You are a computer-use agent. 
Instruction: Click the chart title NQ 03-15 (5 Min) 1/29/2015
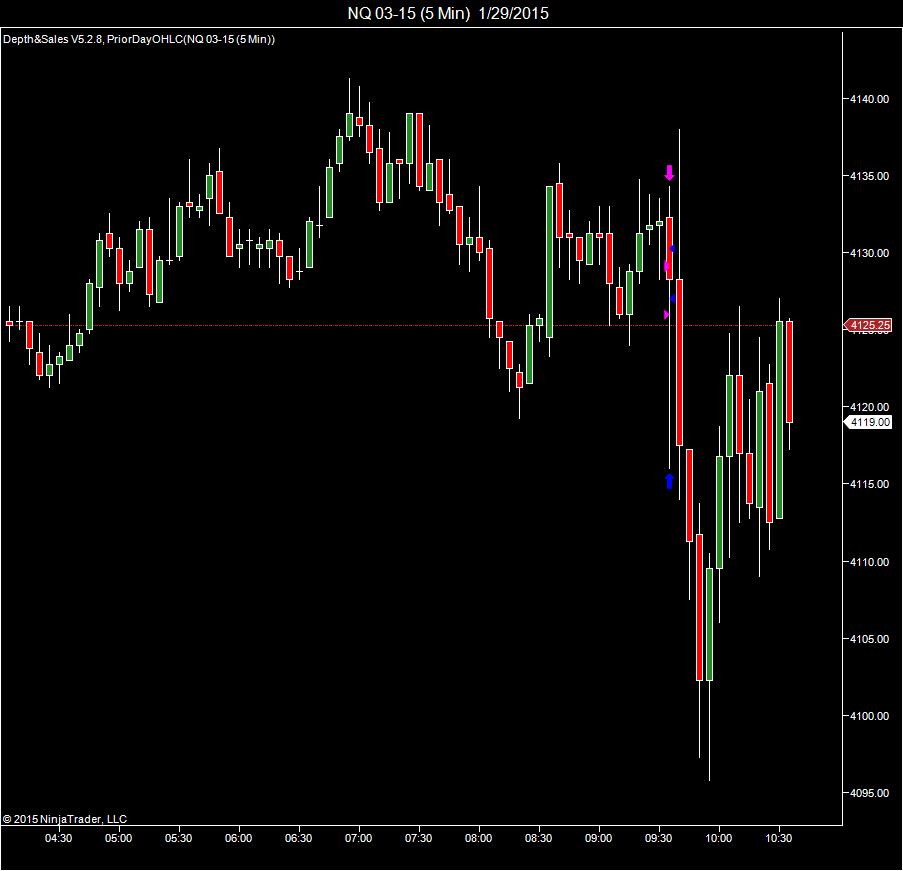(448, 13)
